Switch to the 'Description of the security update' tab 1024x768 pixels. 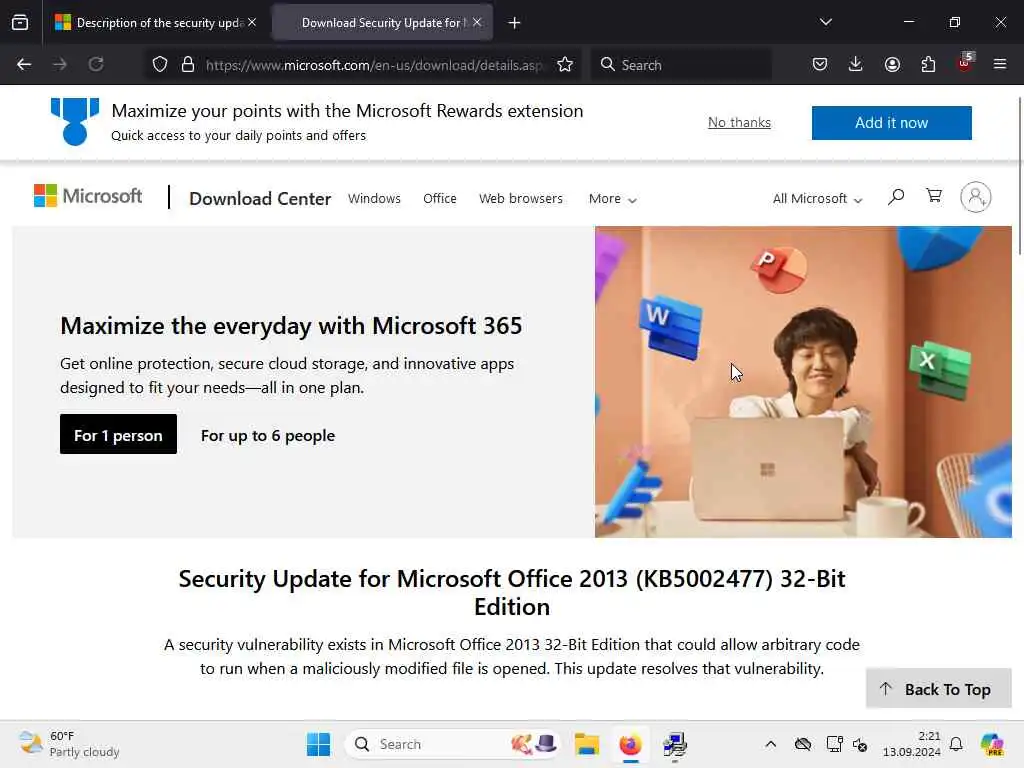(155, 22)
